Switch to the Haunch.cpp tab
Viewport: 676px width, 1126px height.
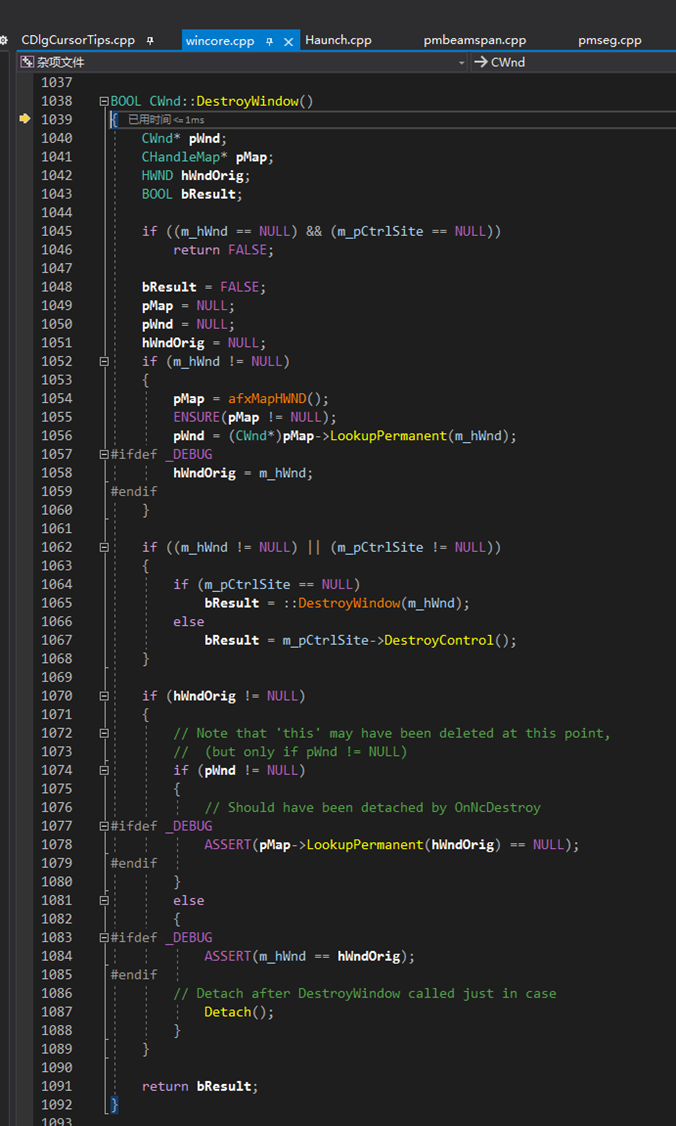click(338, 40)
